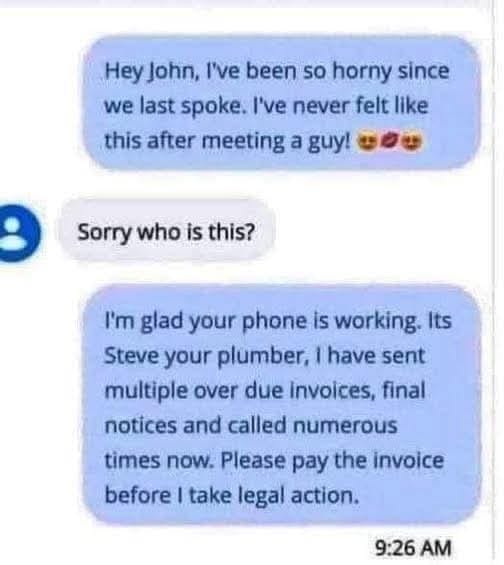
Task: Click the words "Steve your plumber"
Action: coord(205,356)
